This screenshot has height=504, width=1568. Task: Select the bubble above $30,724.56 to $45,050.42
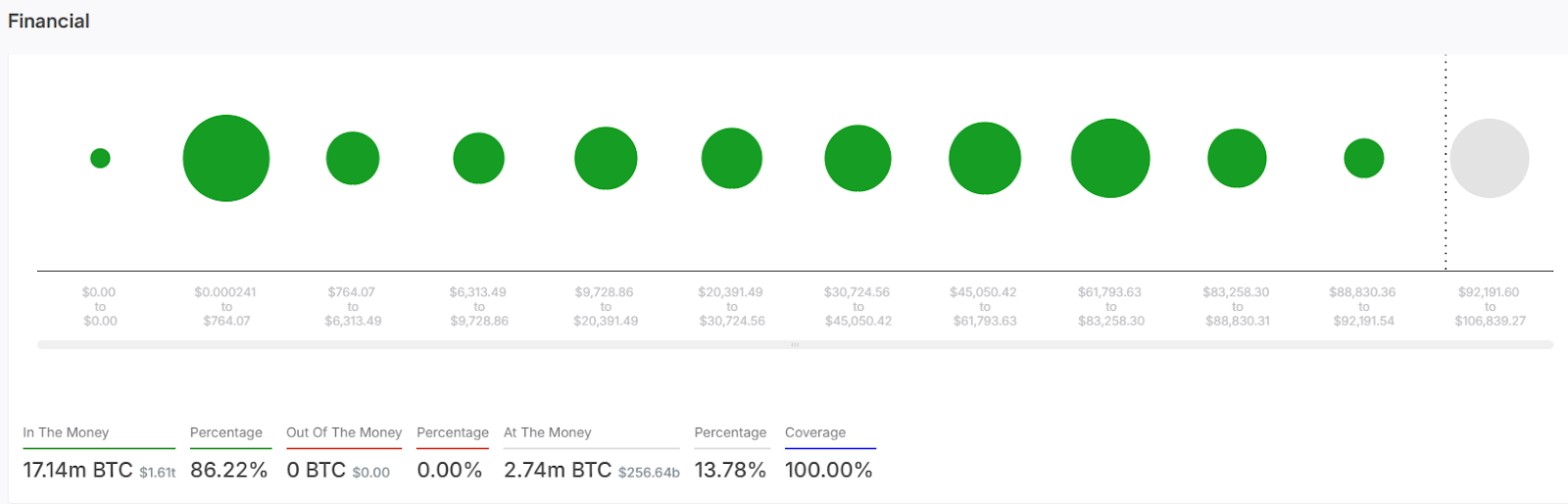click(x=858, y=158)
